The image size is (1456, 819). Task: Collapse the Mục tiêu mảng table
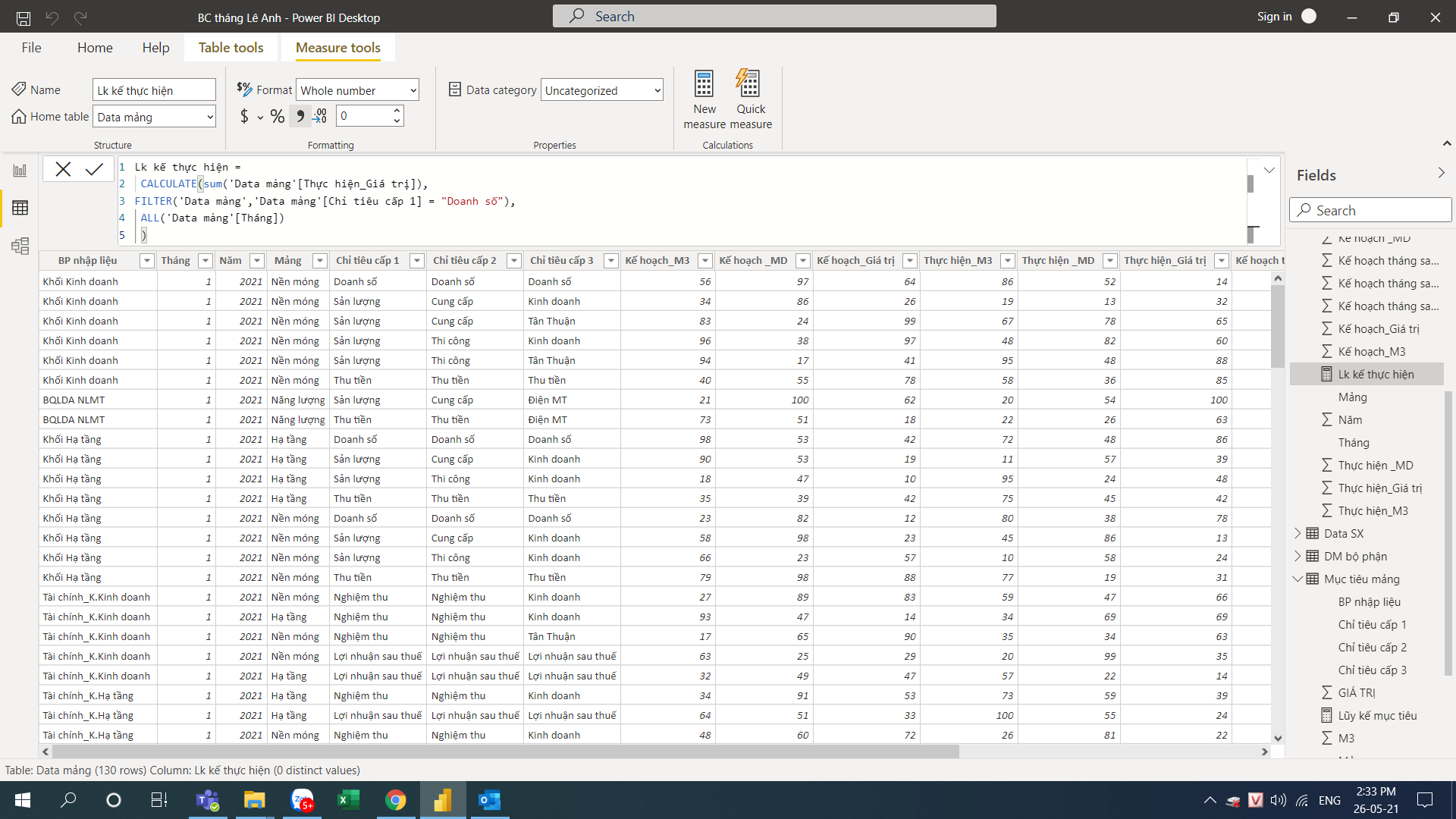tap(1298, 579)
